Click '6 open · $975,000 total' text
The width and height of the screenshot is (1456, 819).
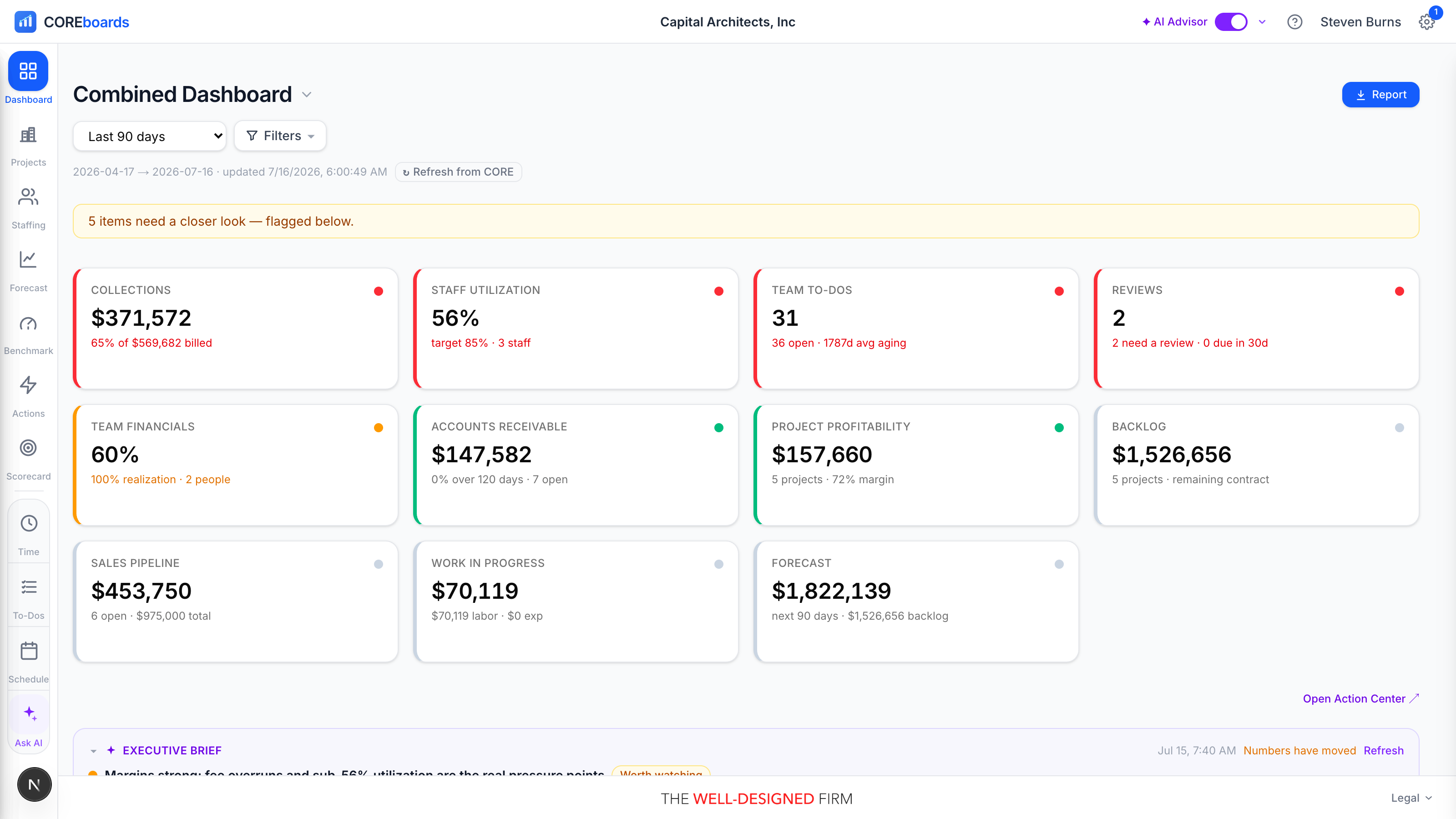pos(151,616)
